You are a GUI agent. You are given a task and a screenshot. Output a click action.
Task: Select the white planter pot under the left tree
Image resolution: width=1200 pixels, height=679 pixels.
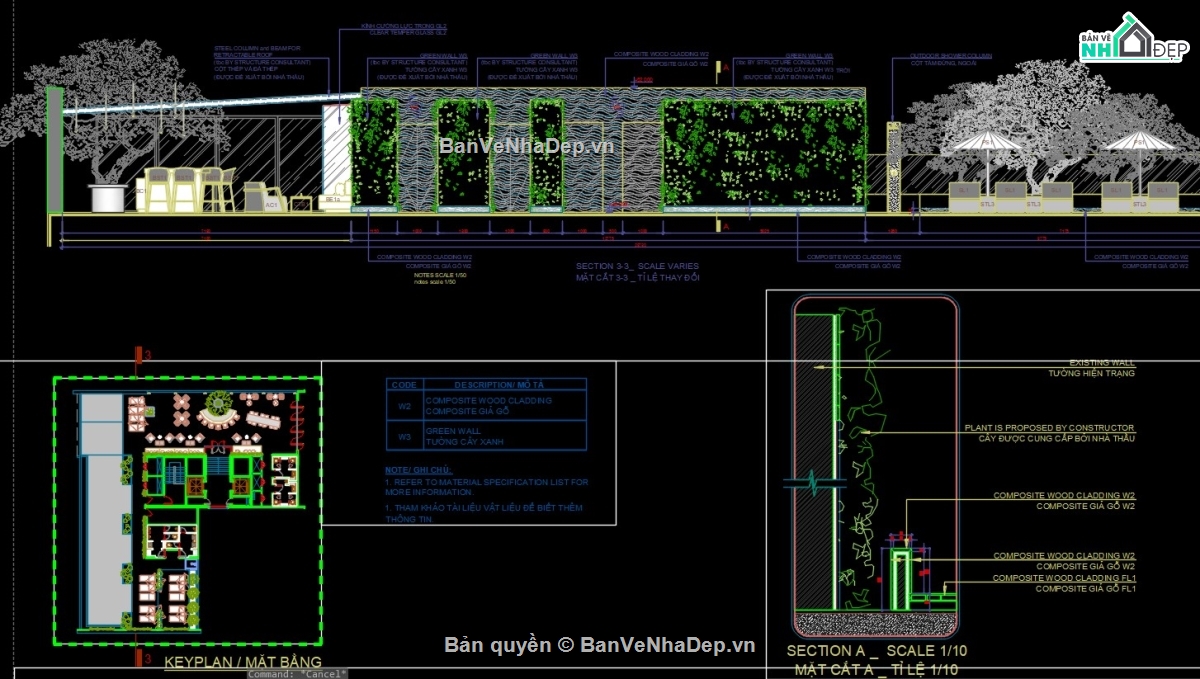(x=106, y=198)
